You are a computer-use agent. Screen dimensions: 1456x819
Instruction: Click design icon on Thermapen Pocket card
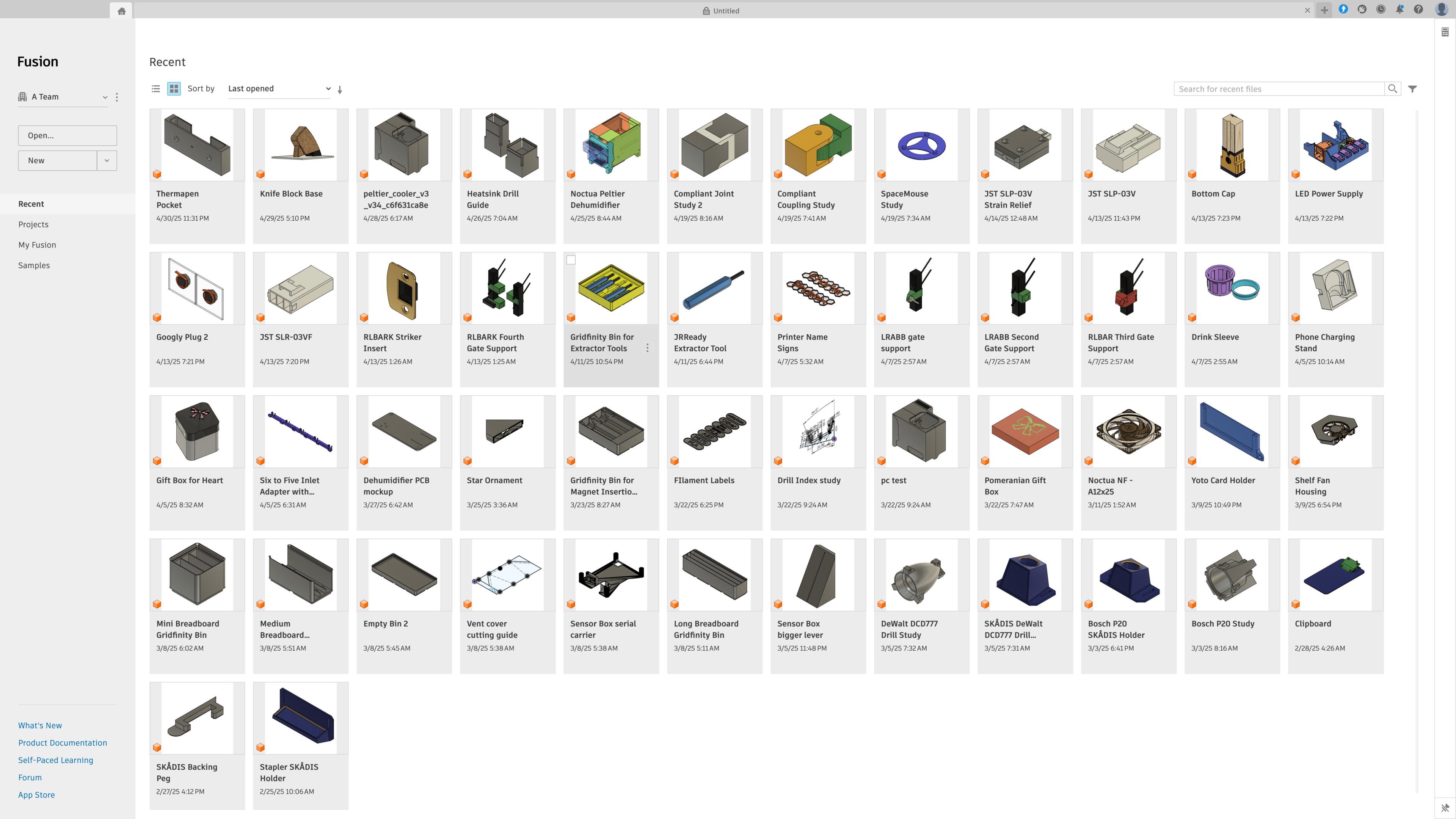click(x=157, y=174)
